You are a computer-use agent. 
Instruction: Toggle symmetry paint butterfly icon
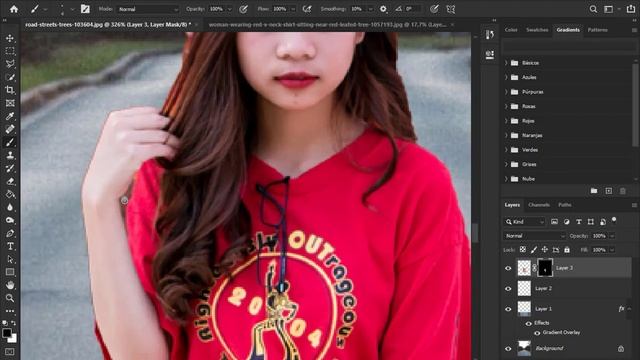pos(451,9)
